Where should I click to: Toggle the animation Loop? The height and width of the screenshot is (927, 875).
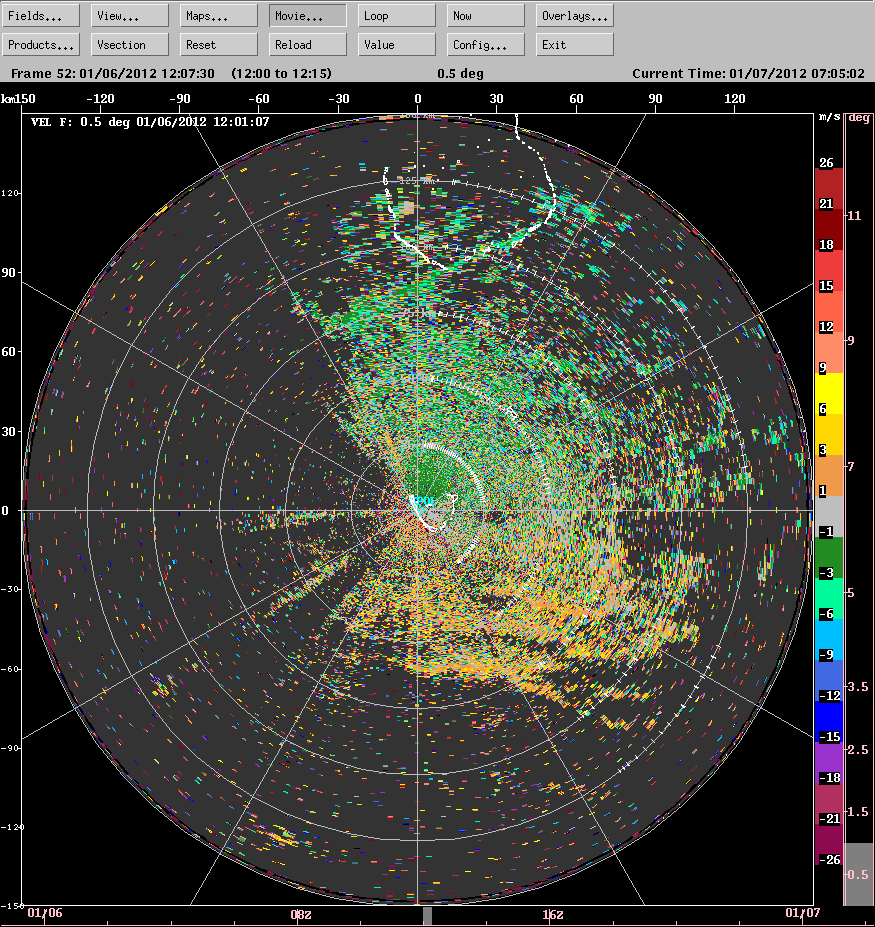[395, 14]
